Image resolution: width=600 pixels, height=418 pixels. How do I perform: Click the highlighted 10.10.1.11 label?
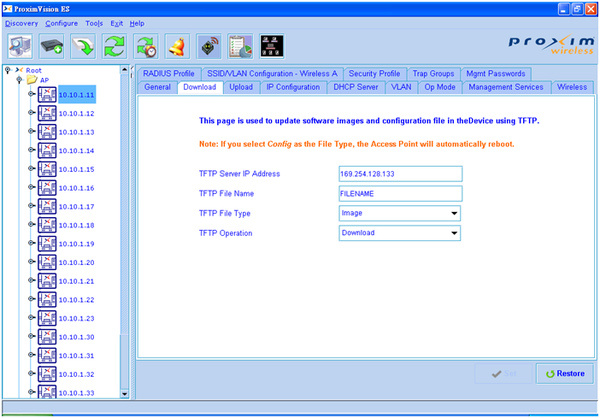click(x=77, y=95)
